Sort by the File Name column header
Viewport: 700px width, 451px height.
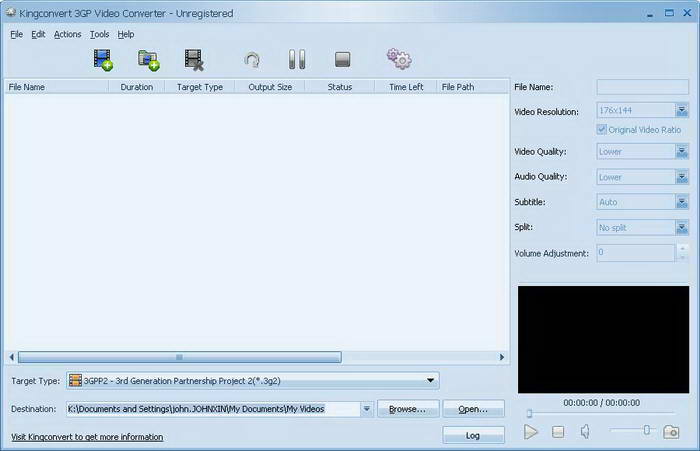click(x=57, y=87)
